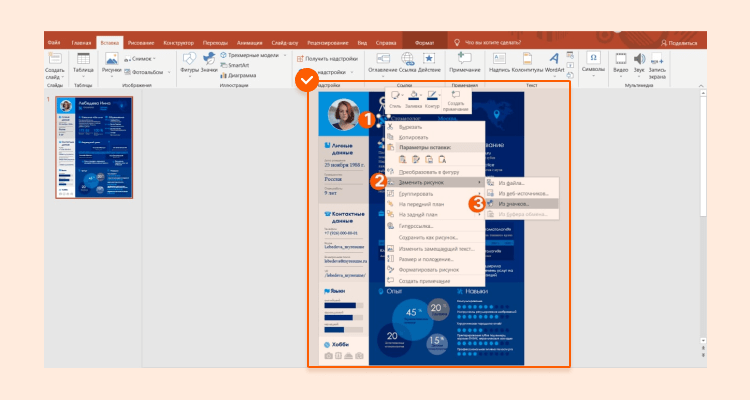Expand the Заменить рисунок submenu
Image resolution: width=750 pixels, height=400 pixels.
point(435,182)
